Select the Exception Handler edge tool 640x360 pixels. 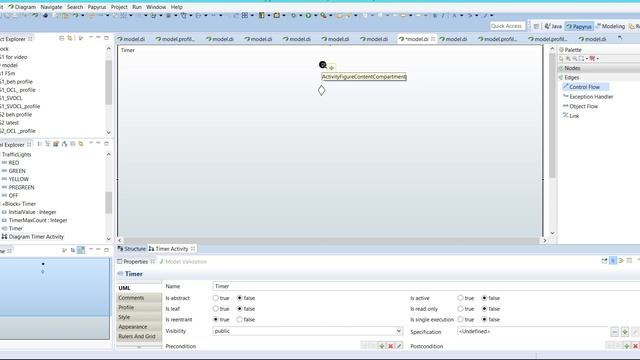pos(588,97)
